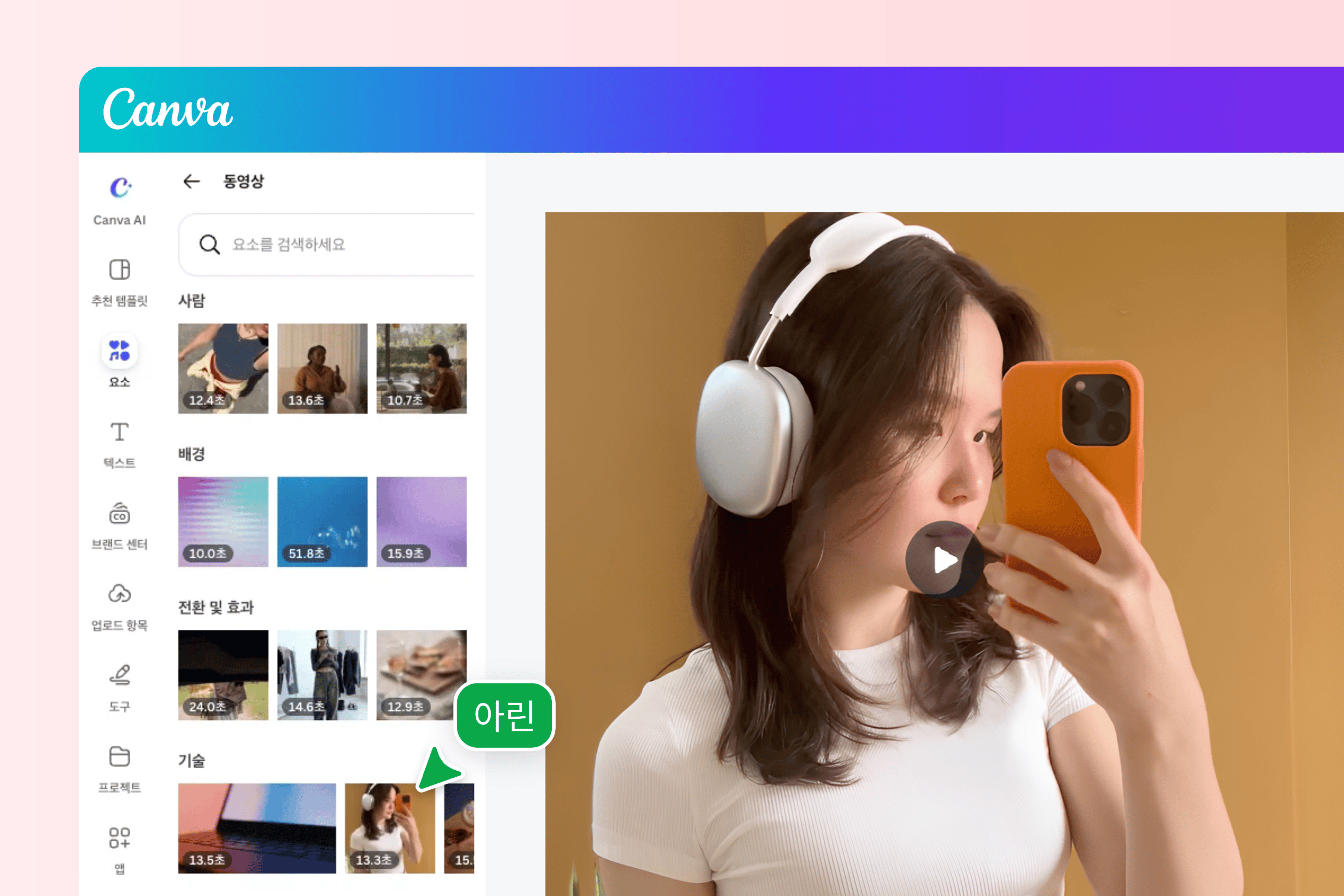Select the 12.9초 food effect video
Viewport: 1344px width, 896px height.
[421, 675]
